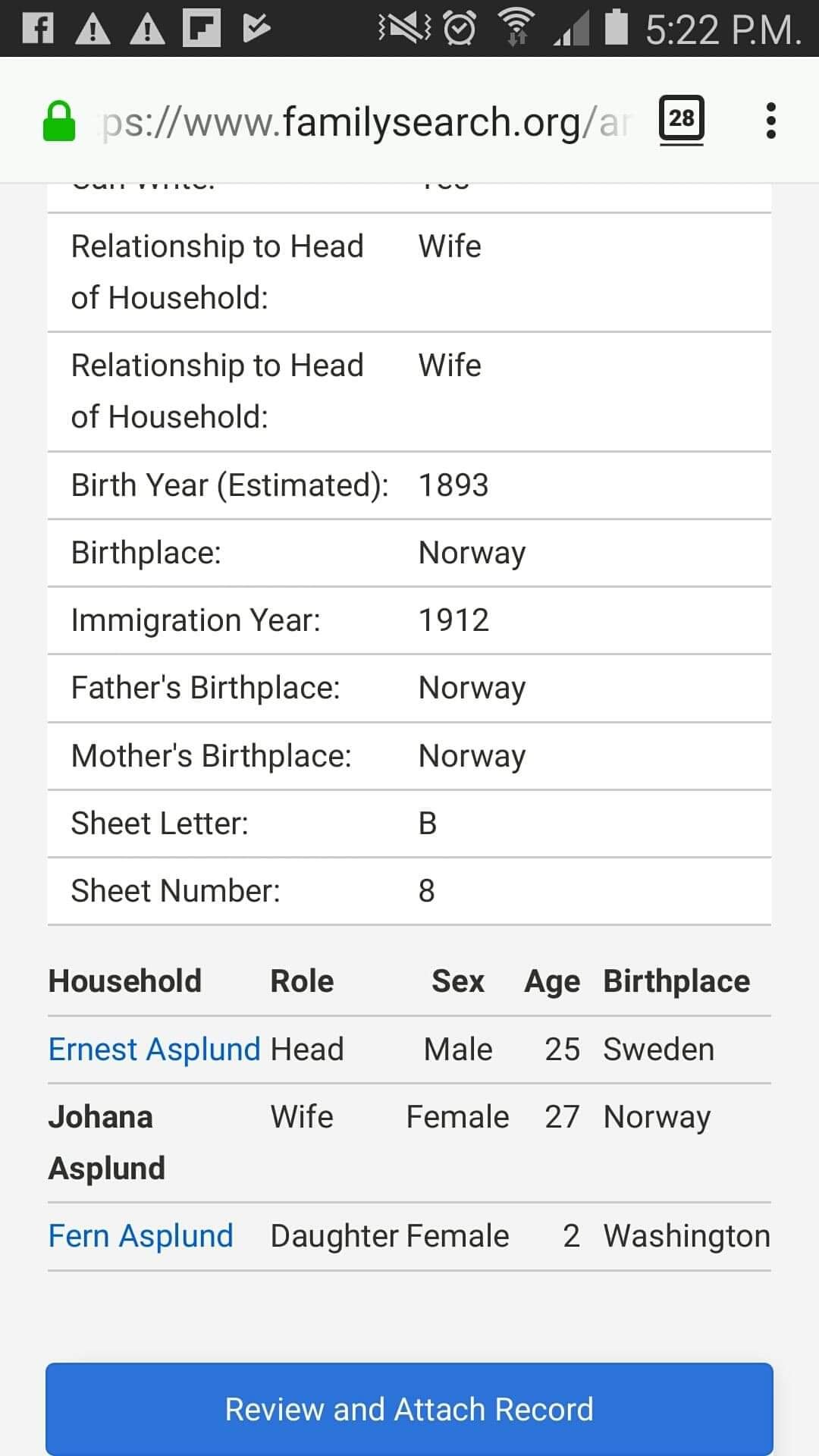Tap the first warning triangle status icon

93,29
